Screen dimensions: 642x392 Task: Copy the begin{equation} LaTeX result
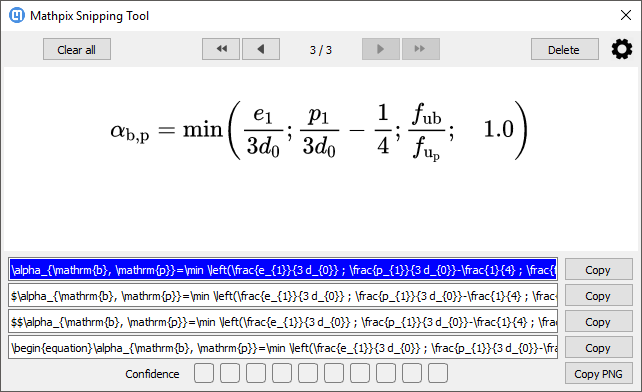599,348
